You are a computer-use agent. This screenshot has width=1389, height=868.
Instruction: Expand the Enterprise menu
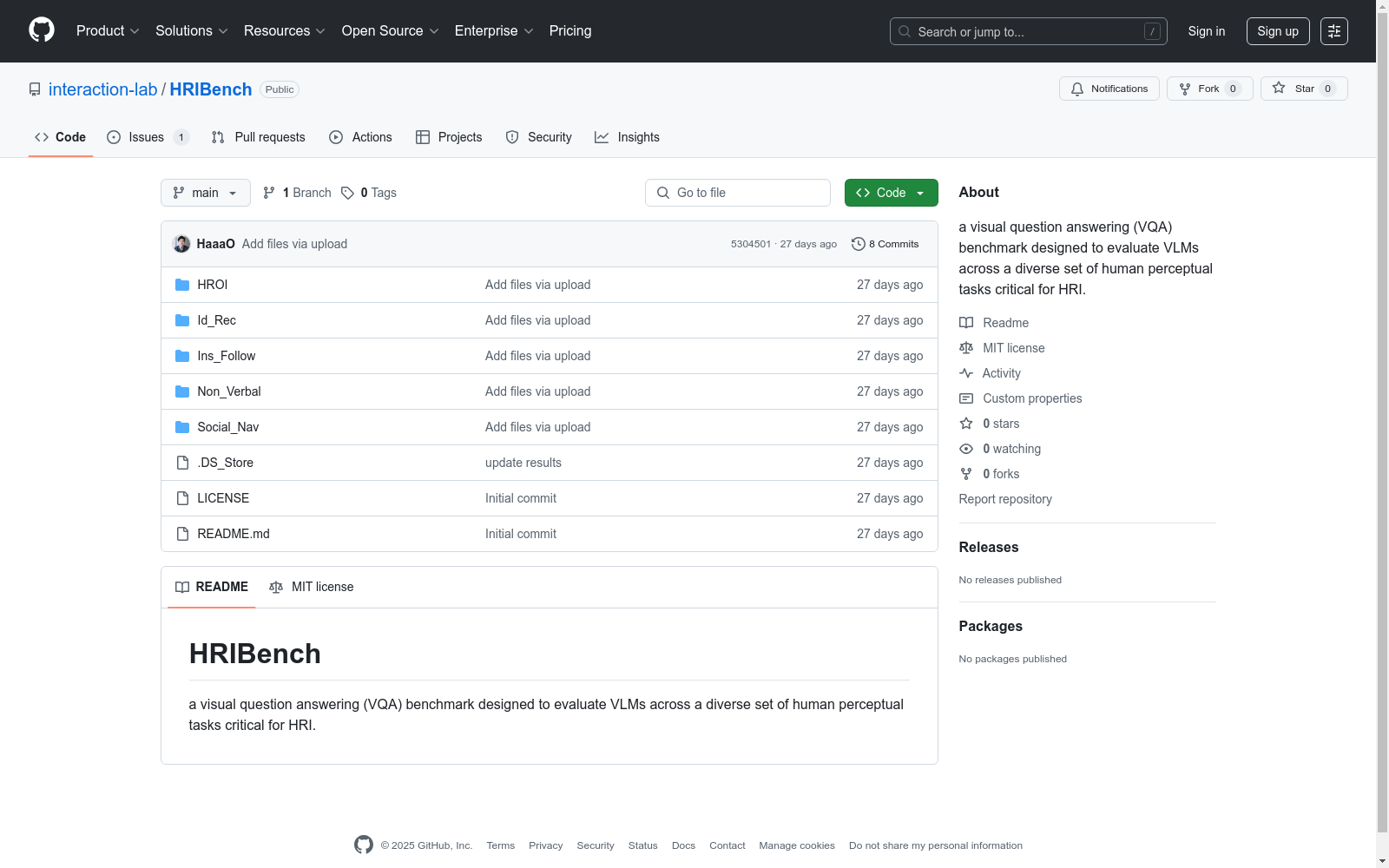pos(494,31)
